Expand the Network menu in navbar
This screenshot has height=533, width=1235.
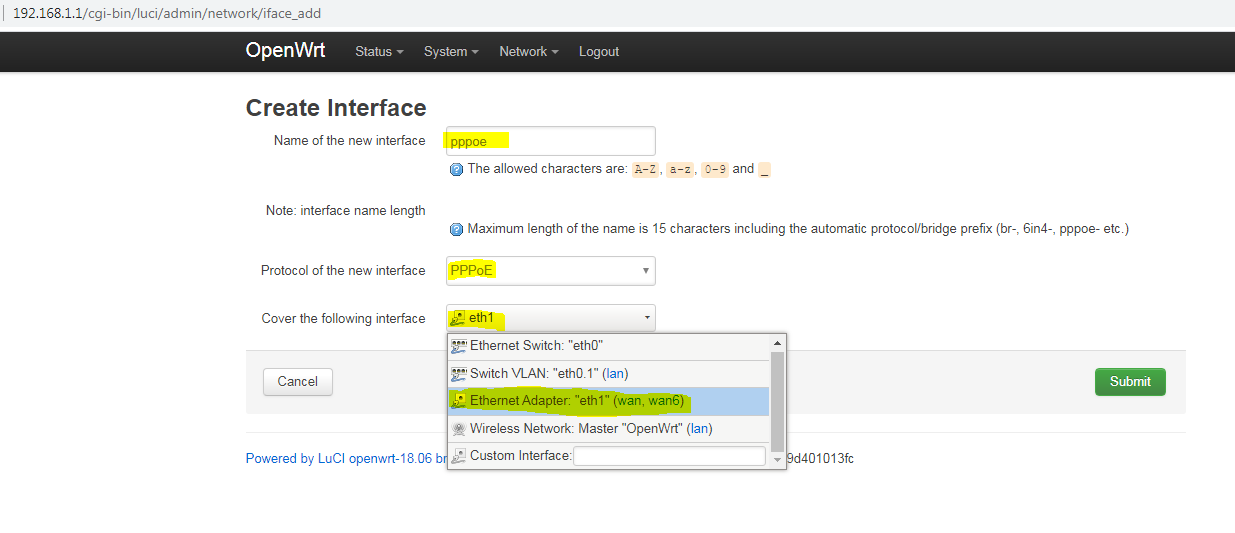528,52
